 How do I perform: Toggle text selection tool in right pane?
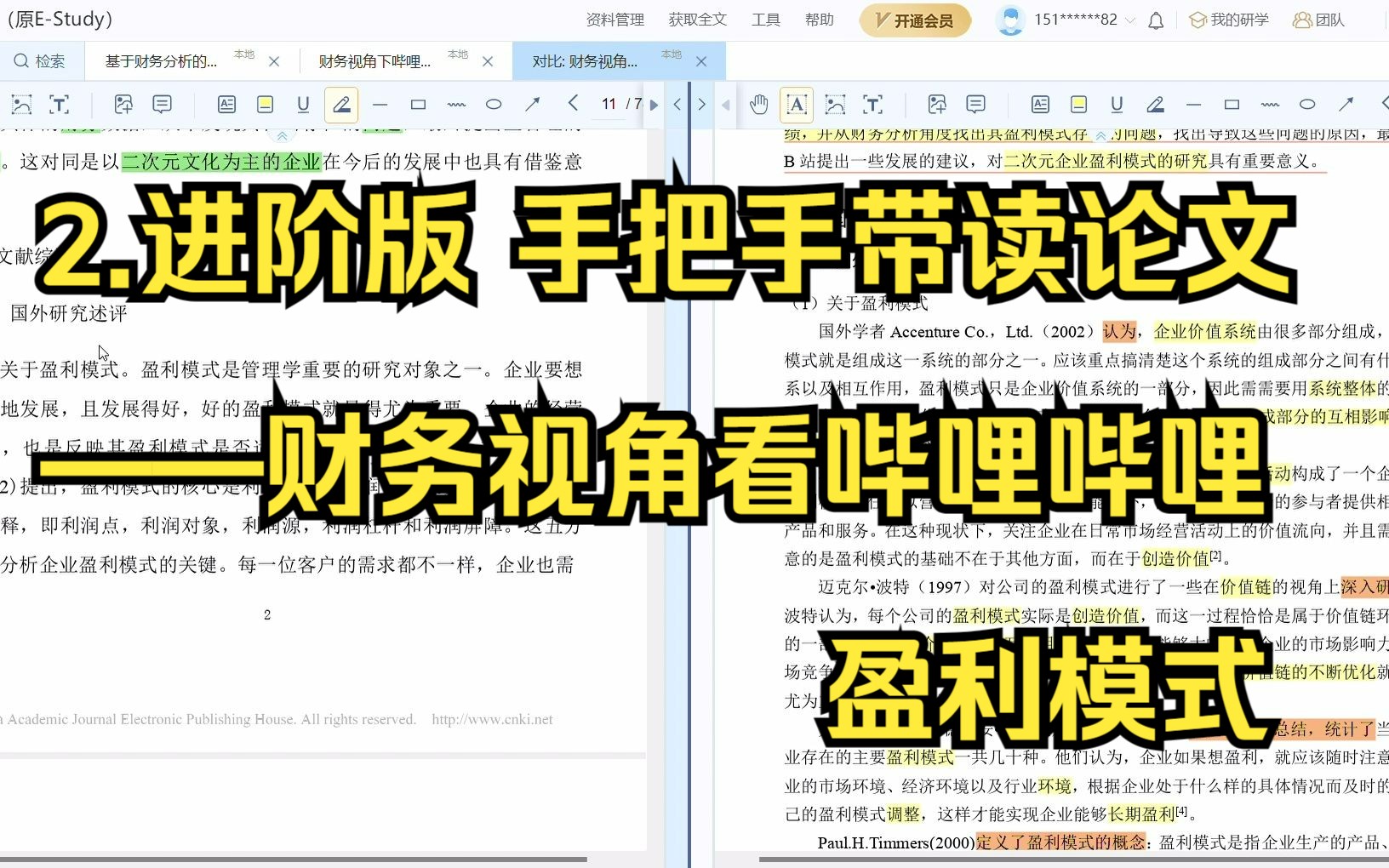coord(797,105)
